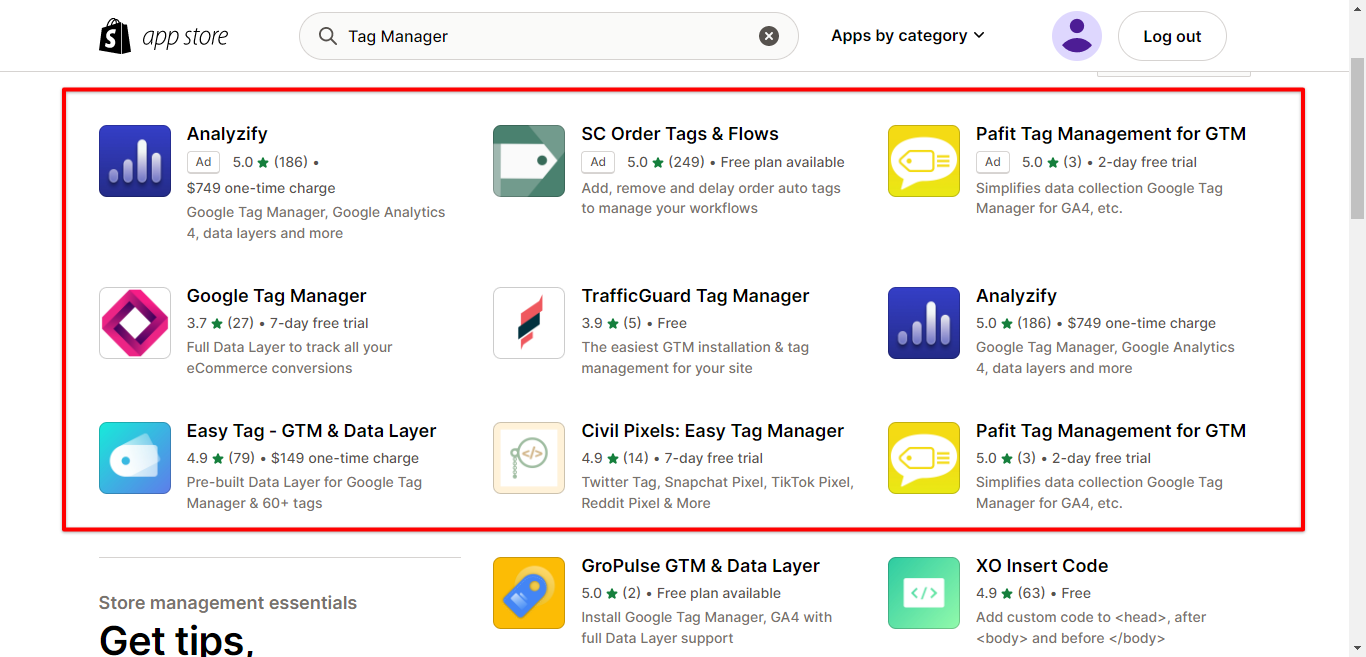Viewport: 1366px width, 657px height.
Task: Open Pafit Tag Management for GTM ad title
Action: (x=1110, y=134)
